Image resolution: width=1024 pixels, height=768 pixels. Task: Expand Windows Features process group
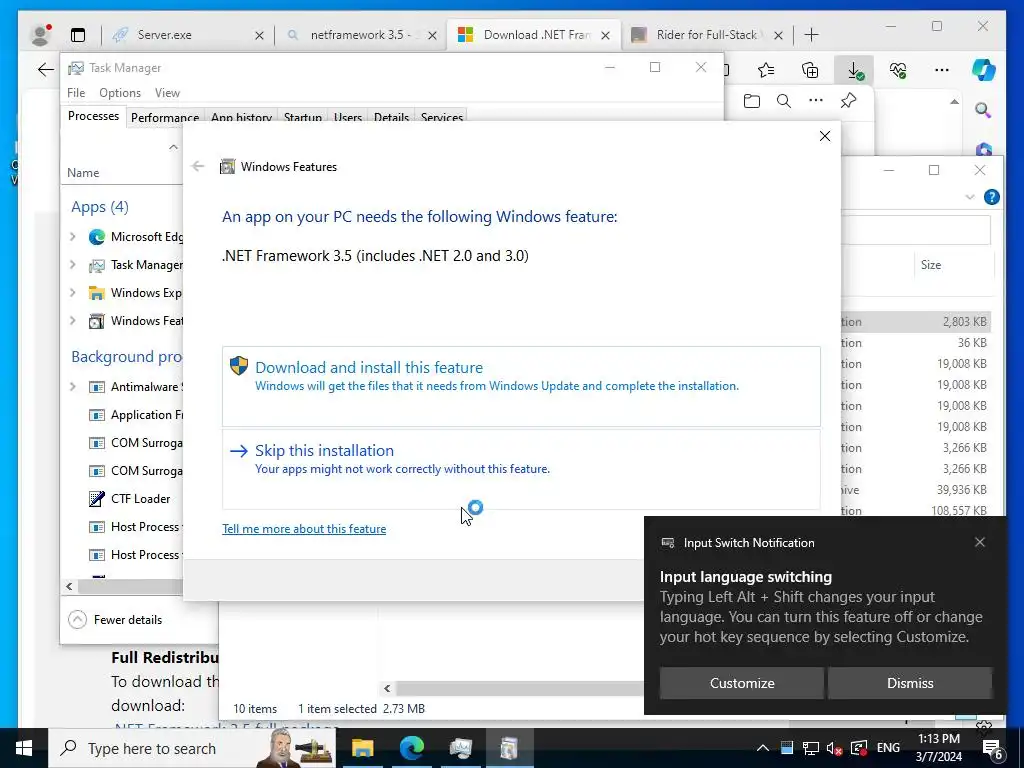(73, 321)
